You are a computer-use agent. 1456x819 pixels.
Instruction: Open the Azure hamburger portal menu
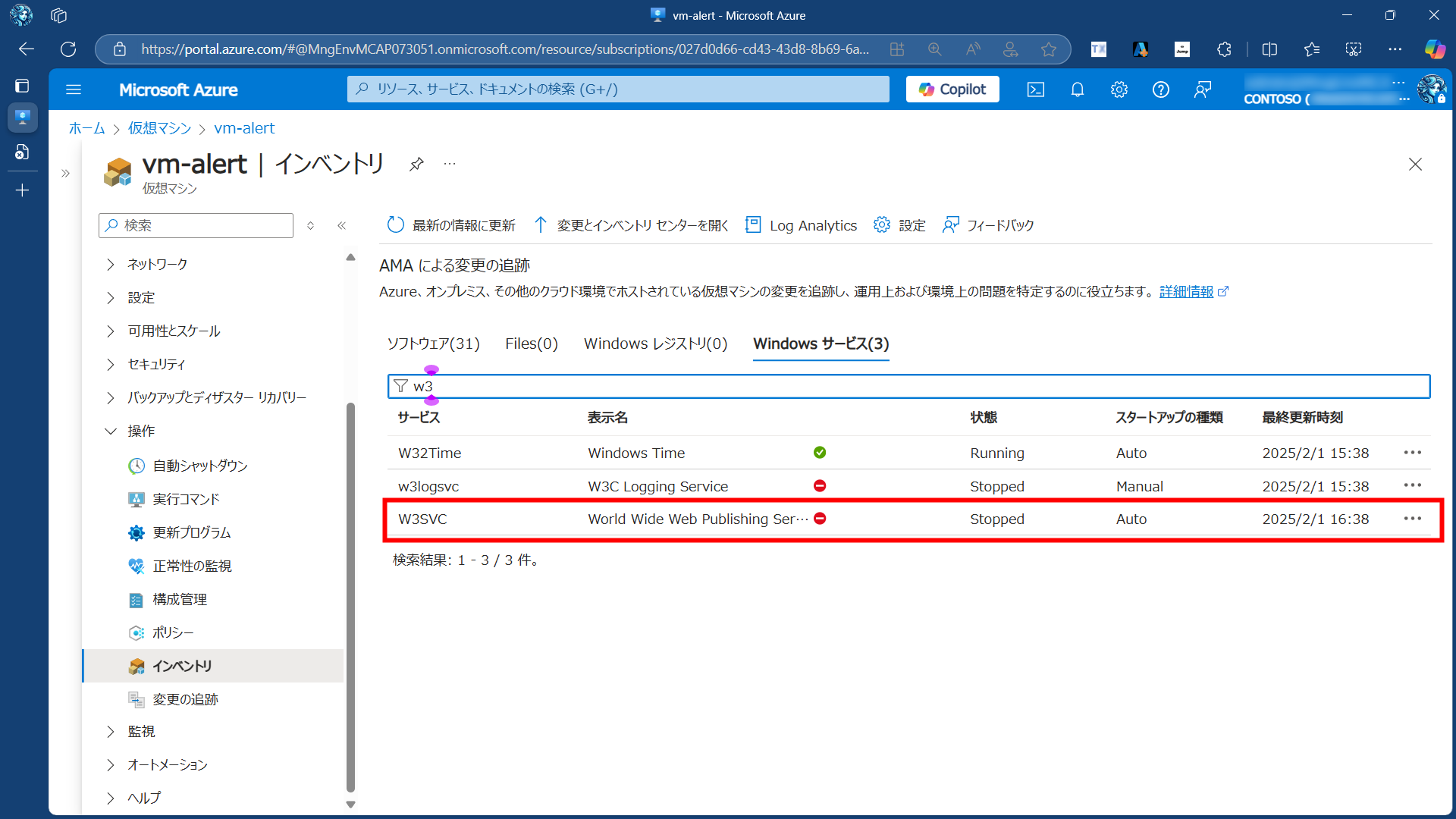pos(74,89)
